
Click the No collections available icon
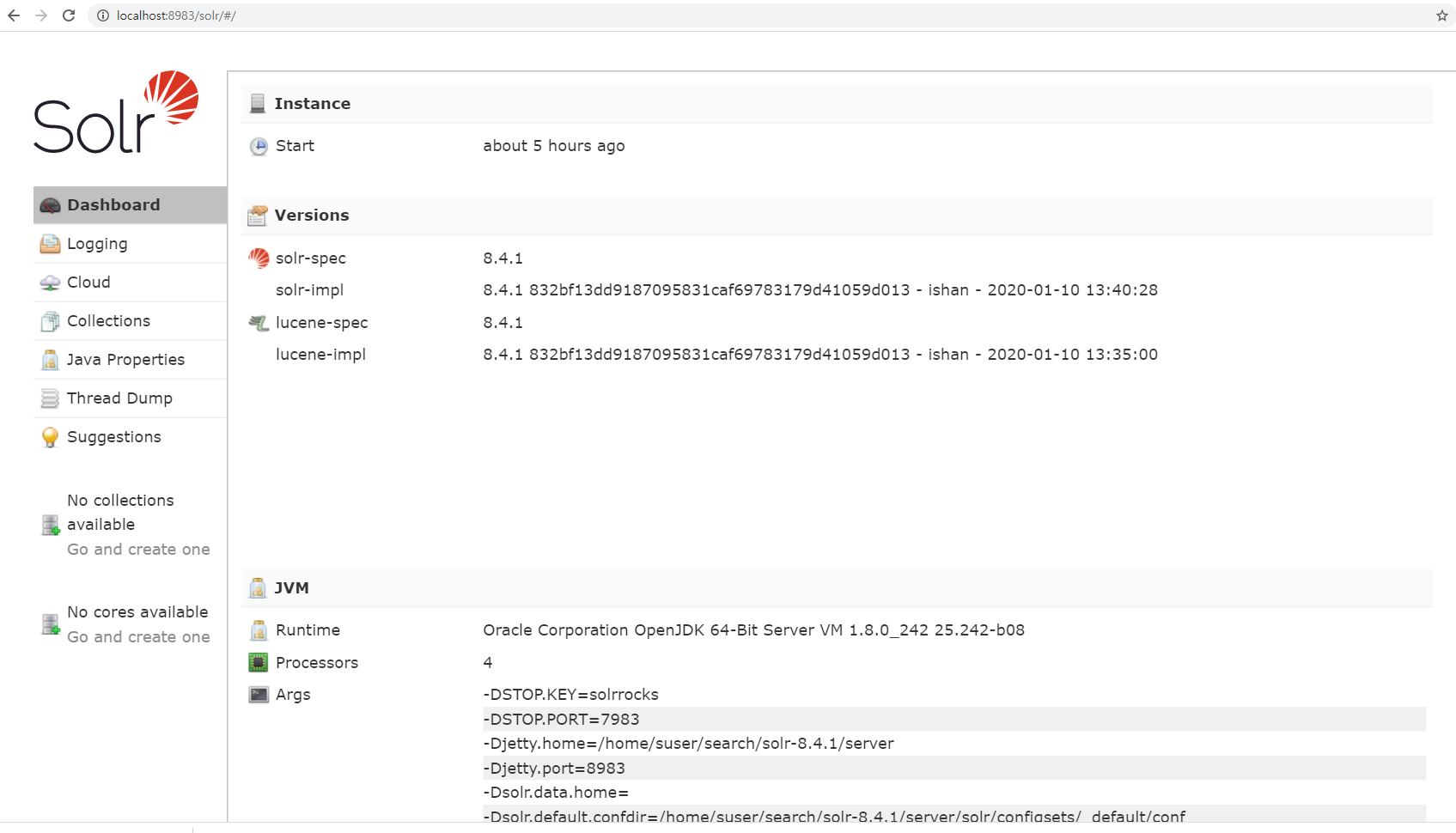pos(51,525)
